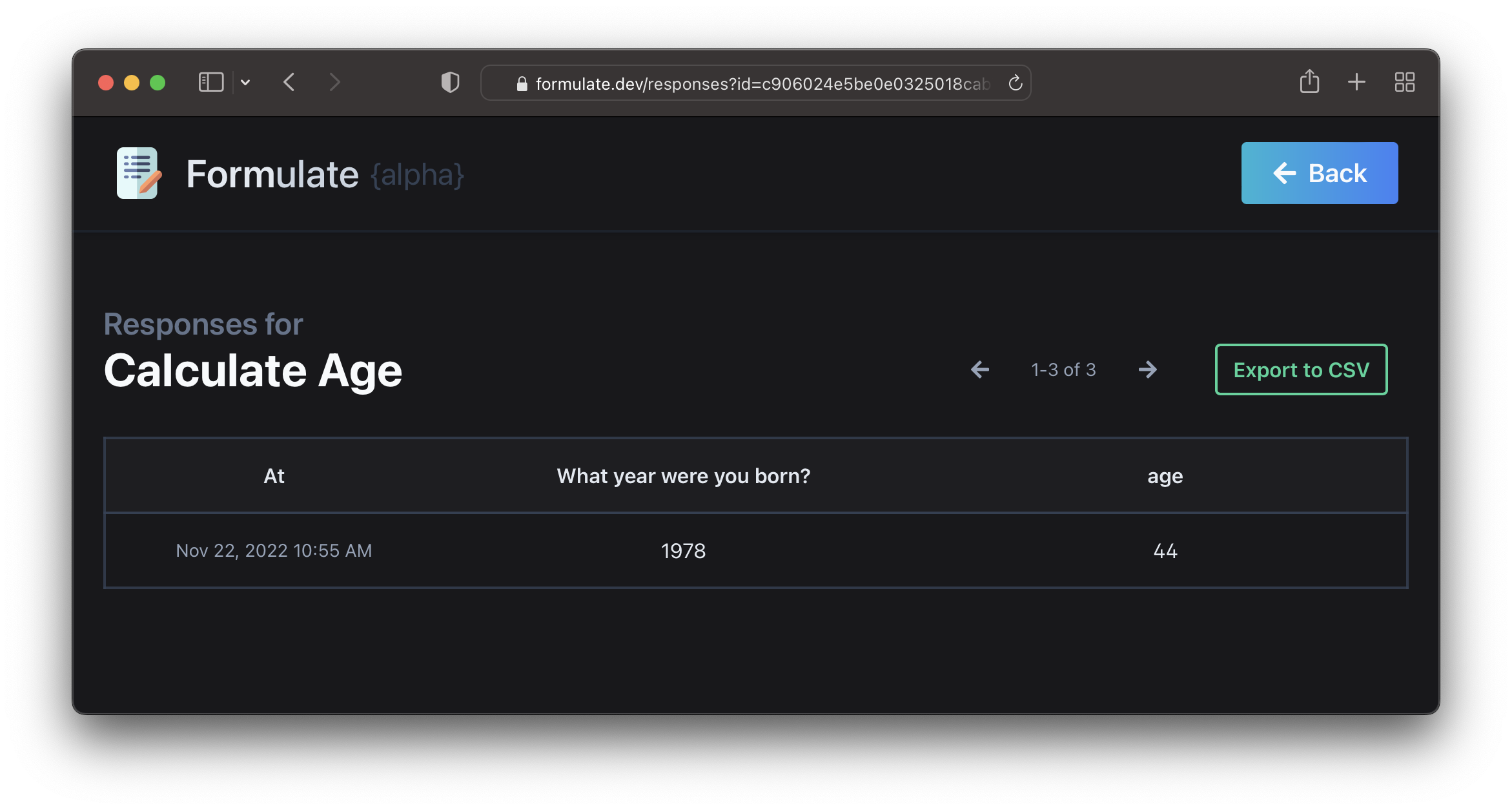1512x810 pixels.
Task: Open the privacy shield report icon
Action: pyautogui.click(x=450, y=83)
